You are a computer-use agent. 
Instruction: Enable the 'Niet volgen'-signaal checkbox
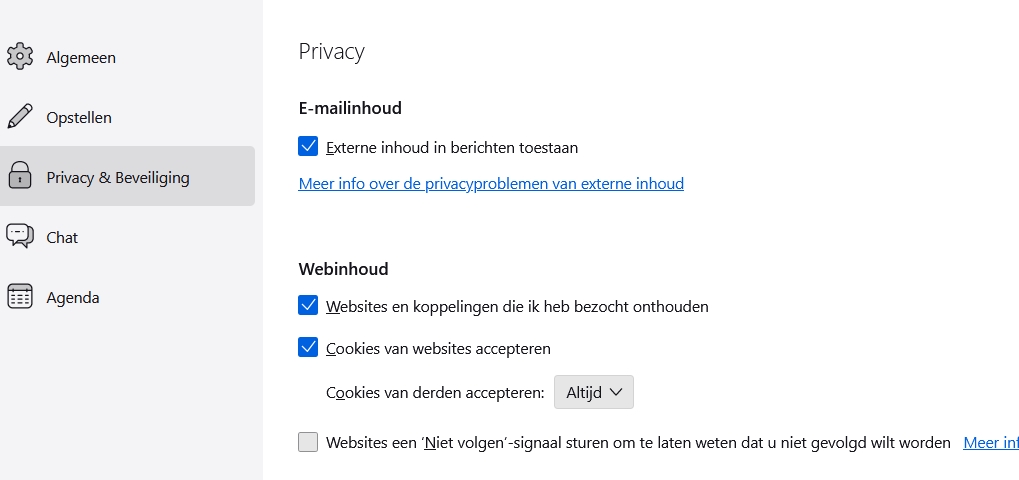click(308, 442)
